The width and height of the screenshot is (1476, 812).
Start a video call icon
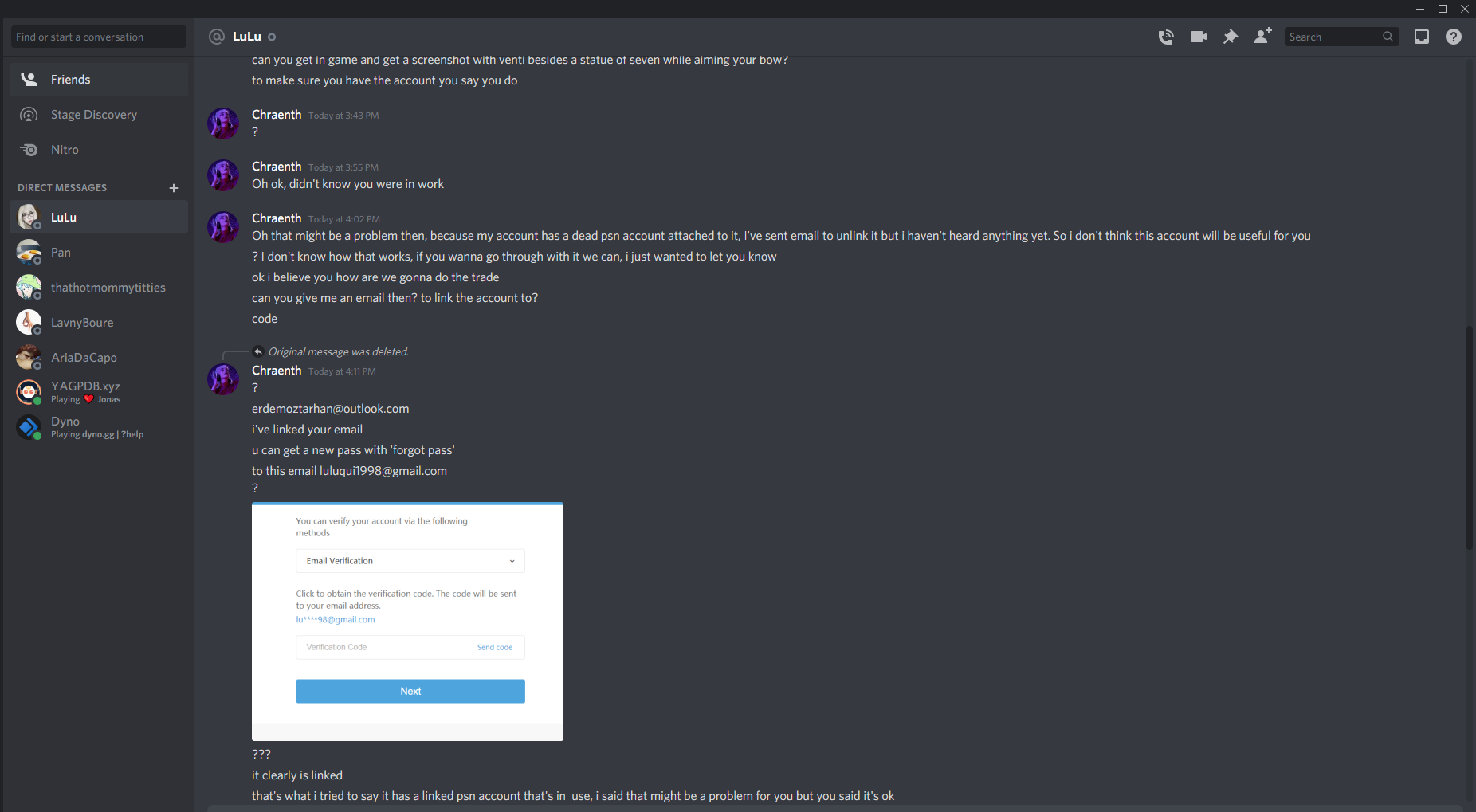pos(1199,37)
